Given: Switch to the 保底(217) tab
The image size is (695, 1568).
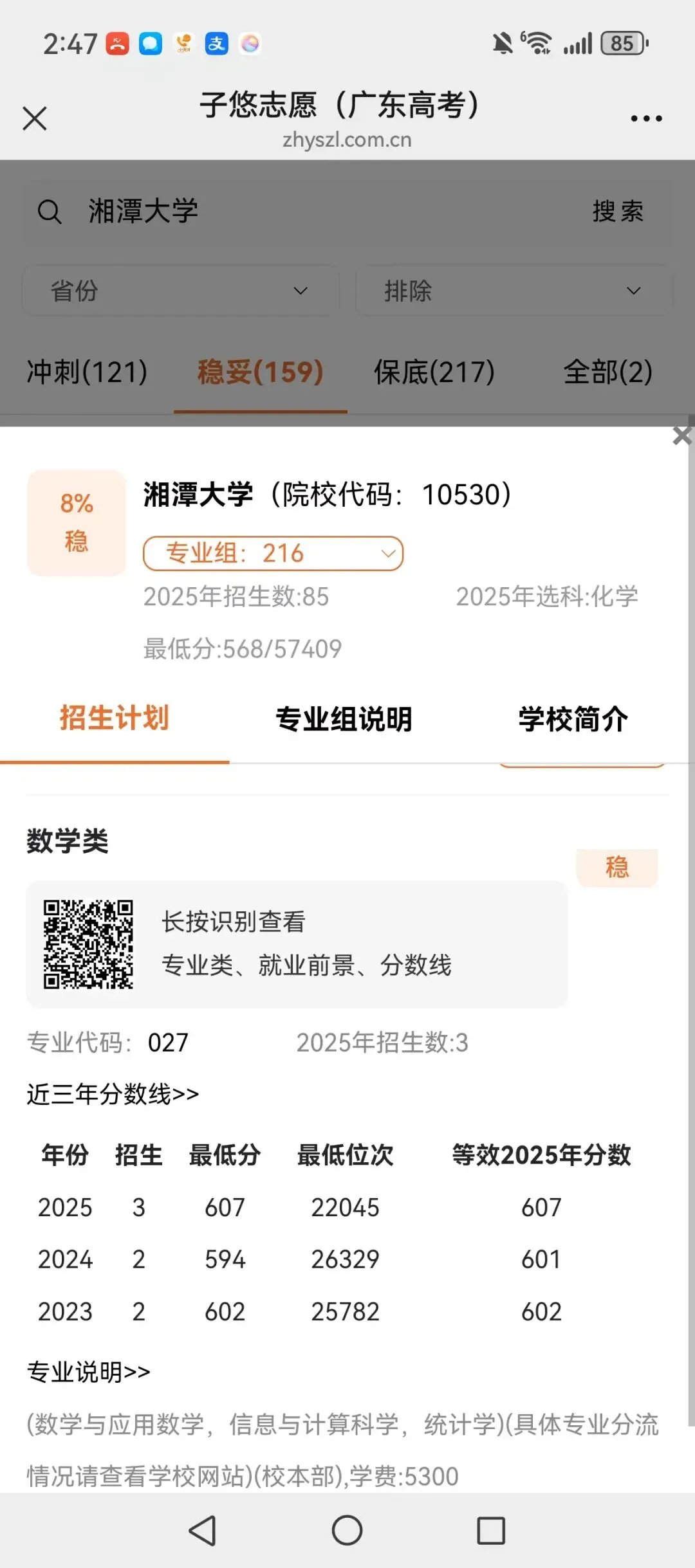Looking at the screenshot, I should [x=434, y=372].
